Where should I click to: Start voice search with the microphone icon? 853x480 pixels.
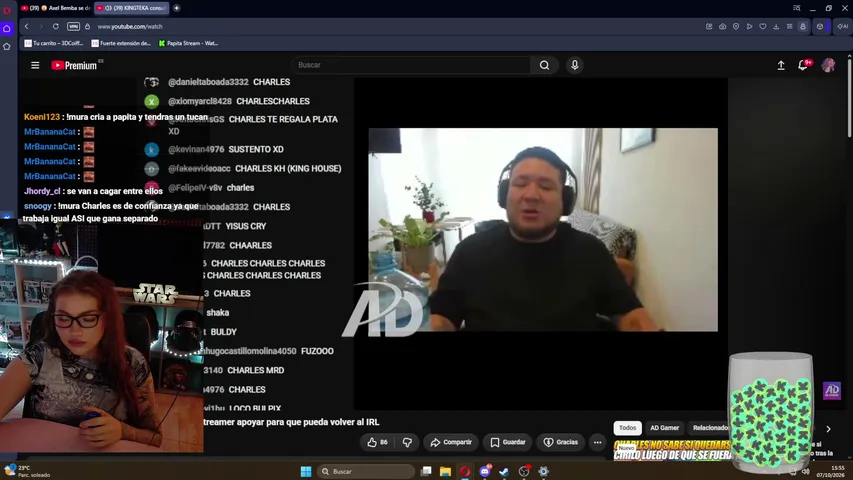coord(574,65)
